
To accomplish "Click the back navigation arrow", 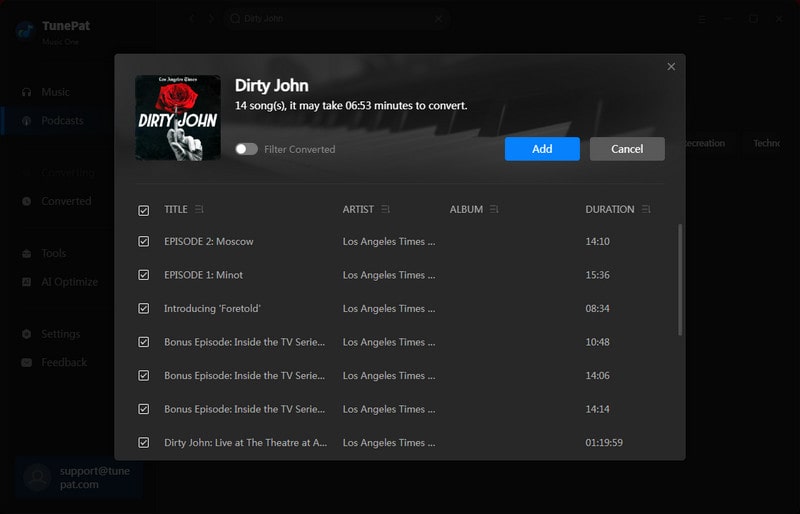I will click(193, 18).
